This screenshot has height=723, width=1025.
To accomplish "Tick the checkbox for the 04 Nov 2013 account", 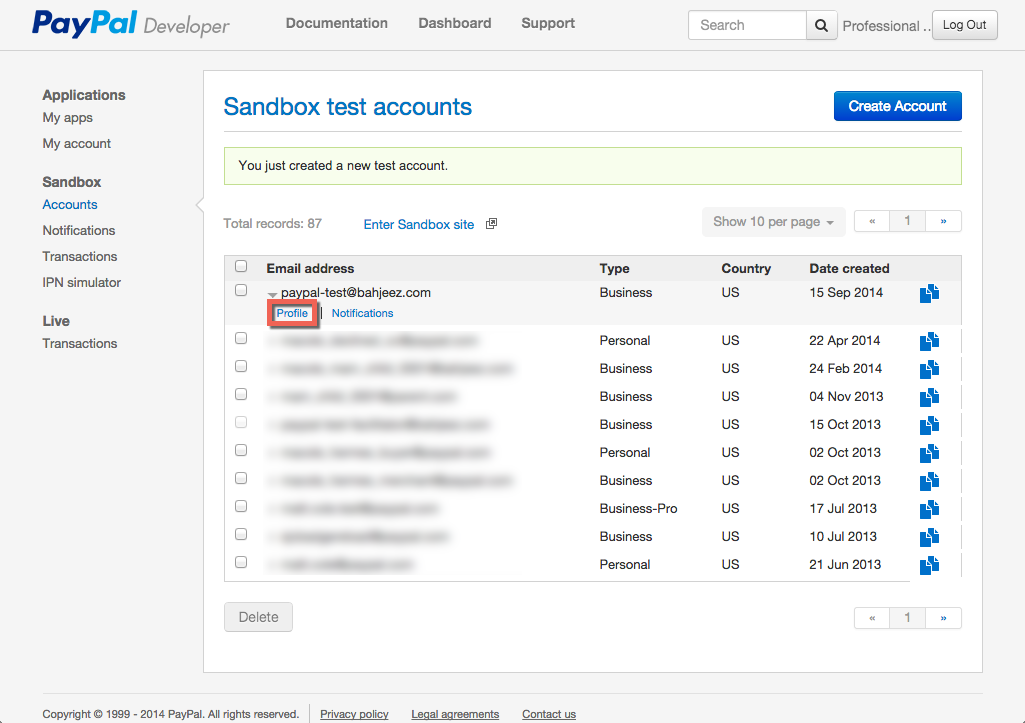I will [x=241, y=394].
